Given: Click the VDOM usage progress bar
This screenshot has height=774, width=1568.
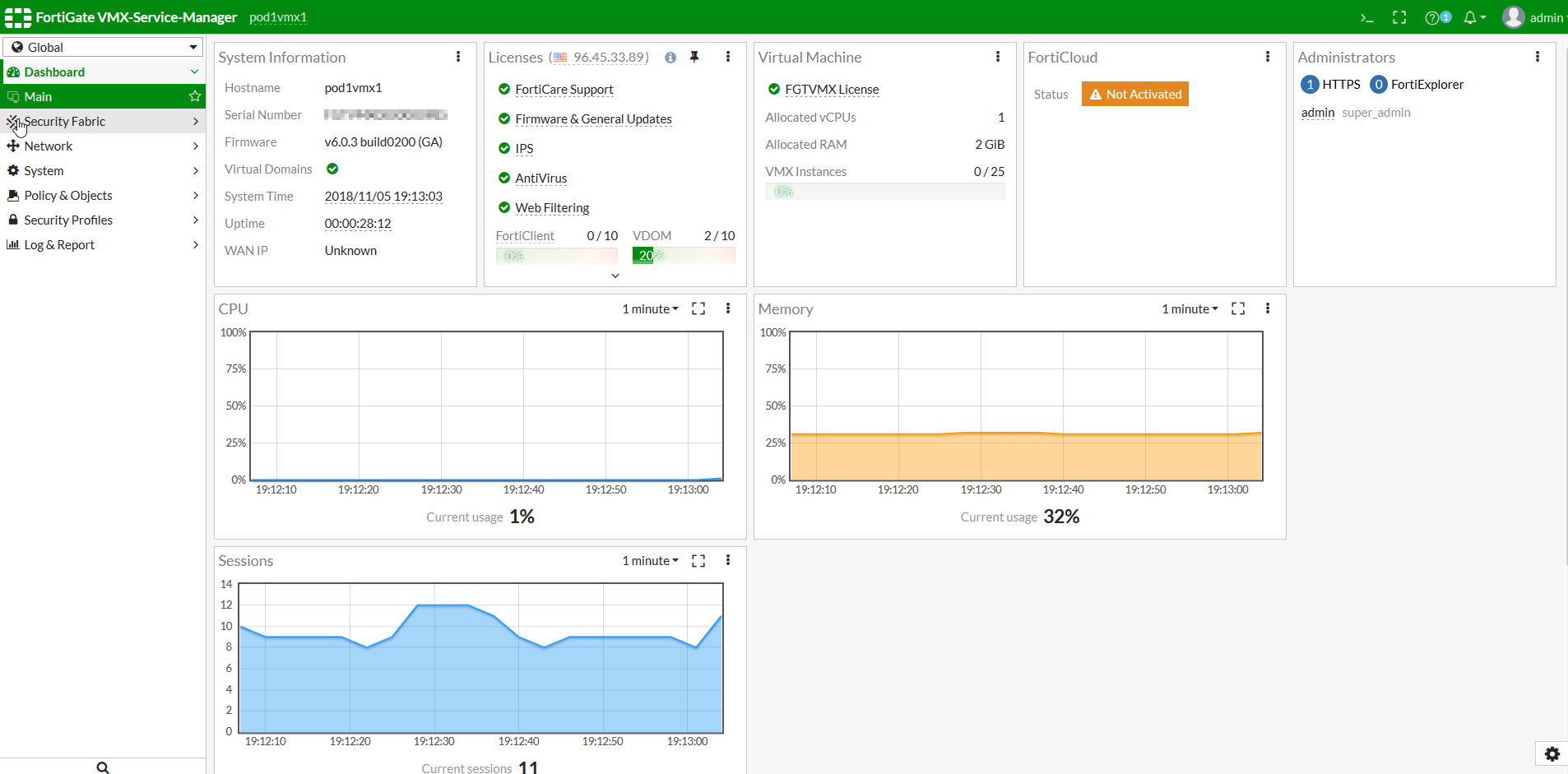Looking at the screenshot, I should click(684, 256).
